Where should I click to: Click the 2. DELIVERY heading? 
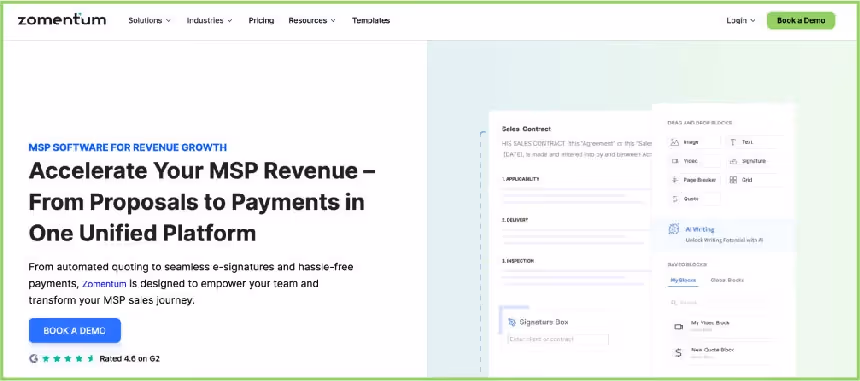click(515, 220)
